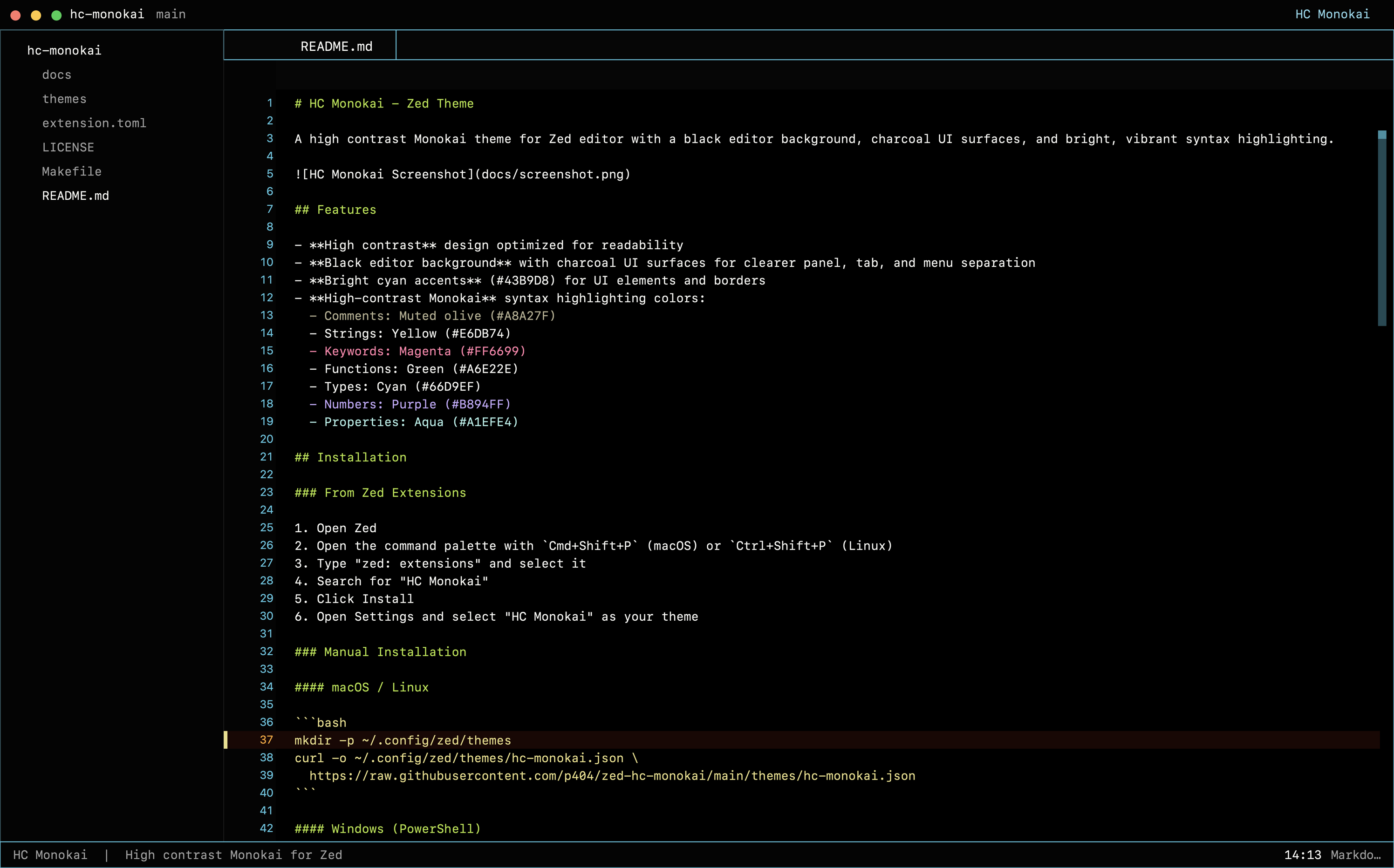The width and height of the screenshot is (1394, 868).
Task: Click the 'curl -o' command line text
Action: tap(466, 759)
